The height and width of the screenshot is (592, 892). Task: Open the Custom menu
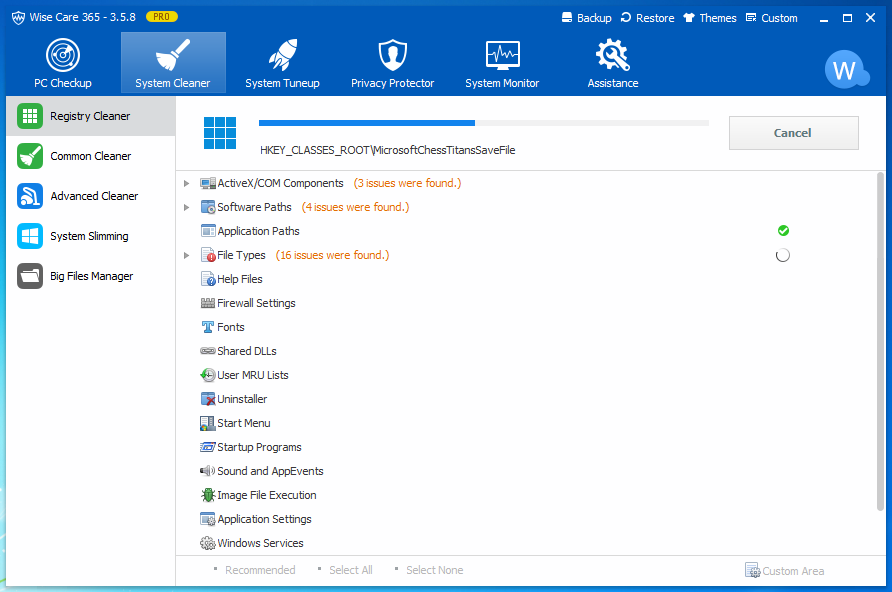coord(771,18)
